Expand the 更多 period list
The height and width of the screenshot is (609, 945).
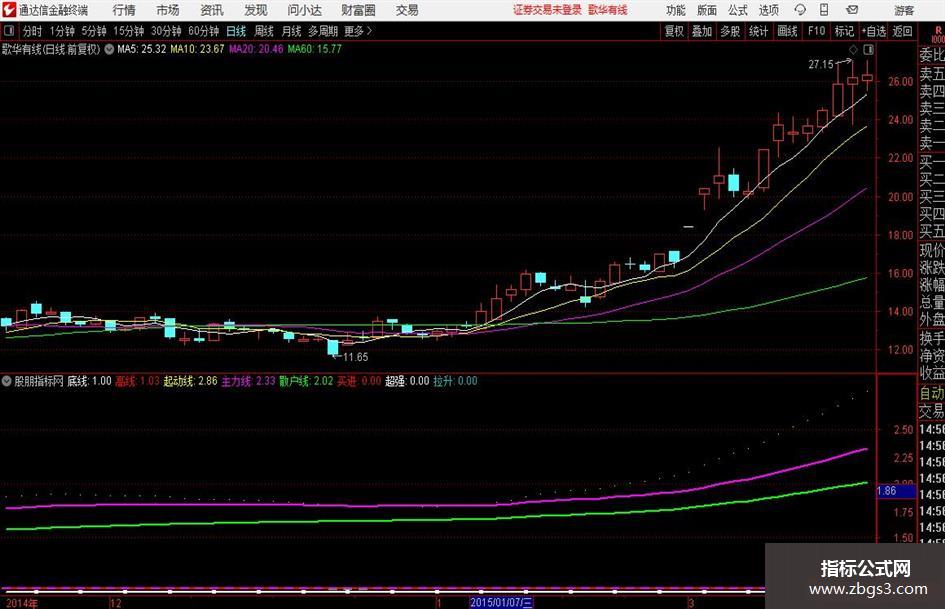[358, 31]
